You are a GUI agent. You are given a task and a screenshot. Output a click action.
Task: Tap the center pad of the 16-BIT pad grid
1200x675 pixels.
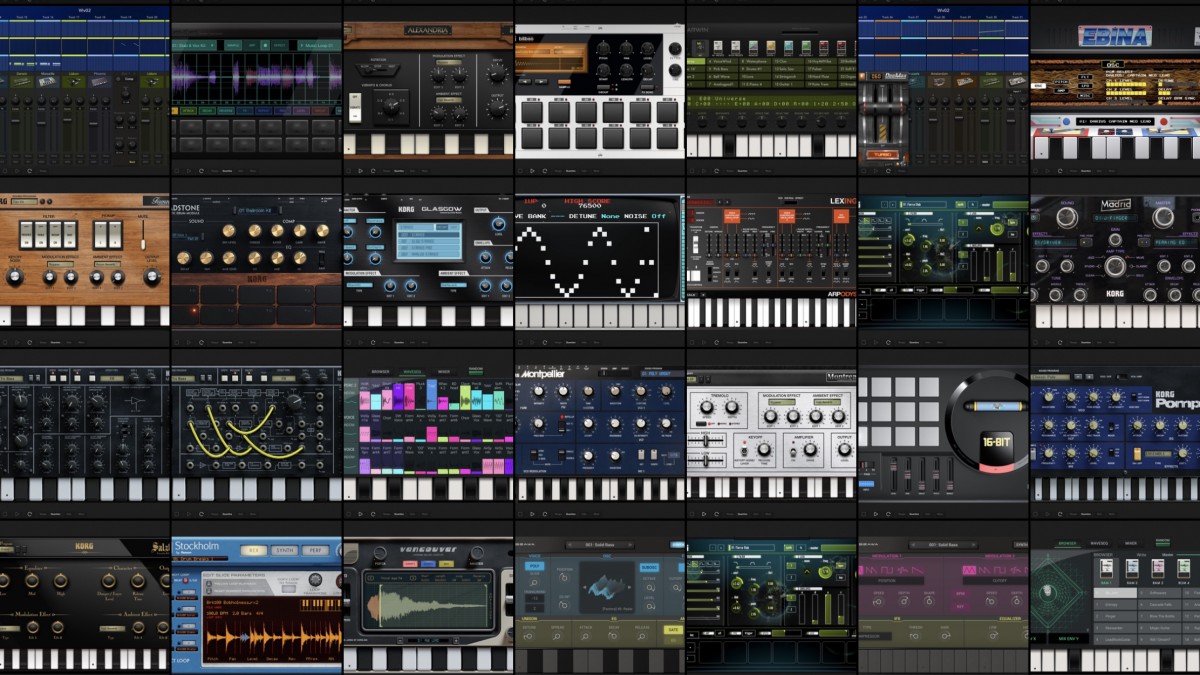coord(904,410)
